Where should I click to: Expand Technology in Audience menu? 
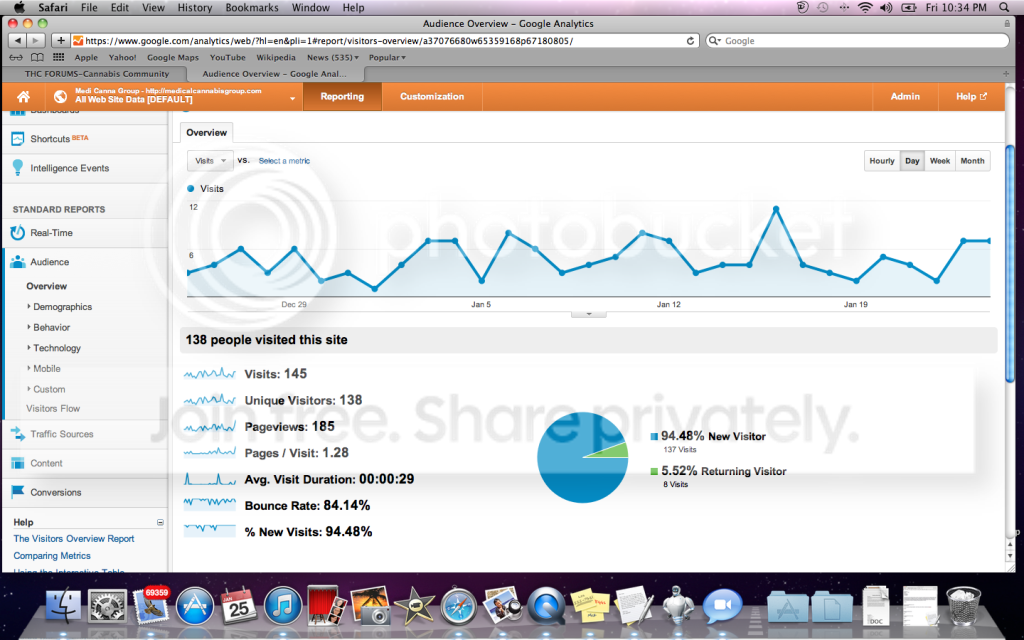(x=57, y=348)
